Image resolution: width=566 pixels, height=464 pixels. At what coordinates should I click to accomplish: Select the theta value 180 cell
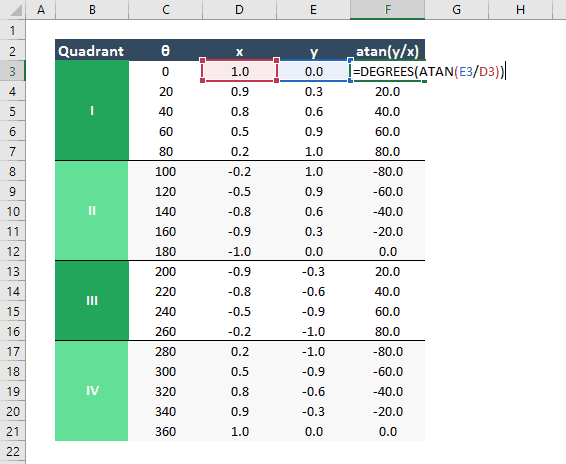coord(166,251)
